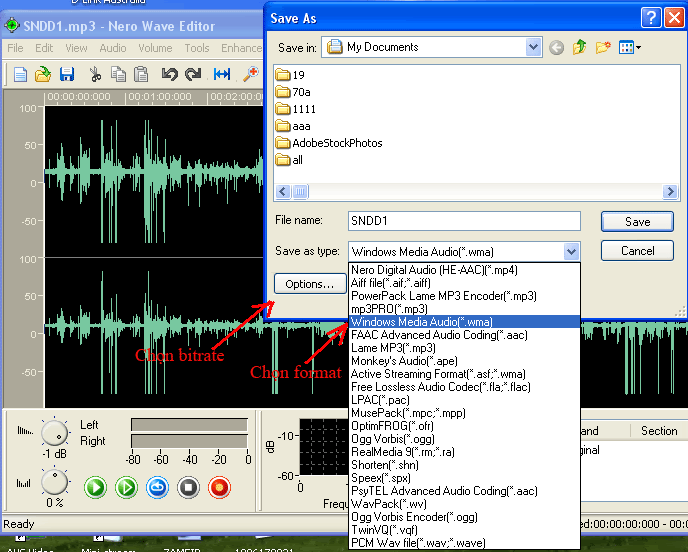Select folder all

tap(289, 160)
